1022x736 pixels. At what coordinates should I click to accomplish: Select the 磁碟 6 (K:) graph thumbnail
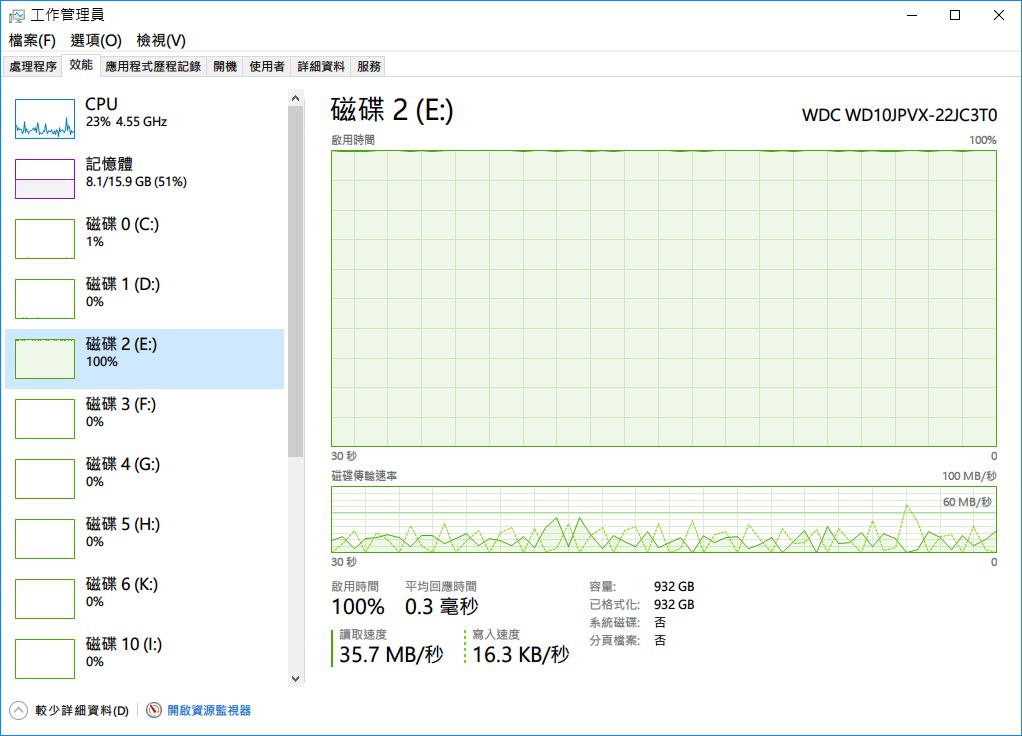pos(45,598)
